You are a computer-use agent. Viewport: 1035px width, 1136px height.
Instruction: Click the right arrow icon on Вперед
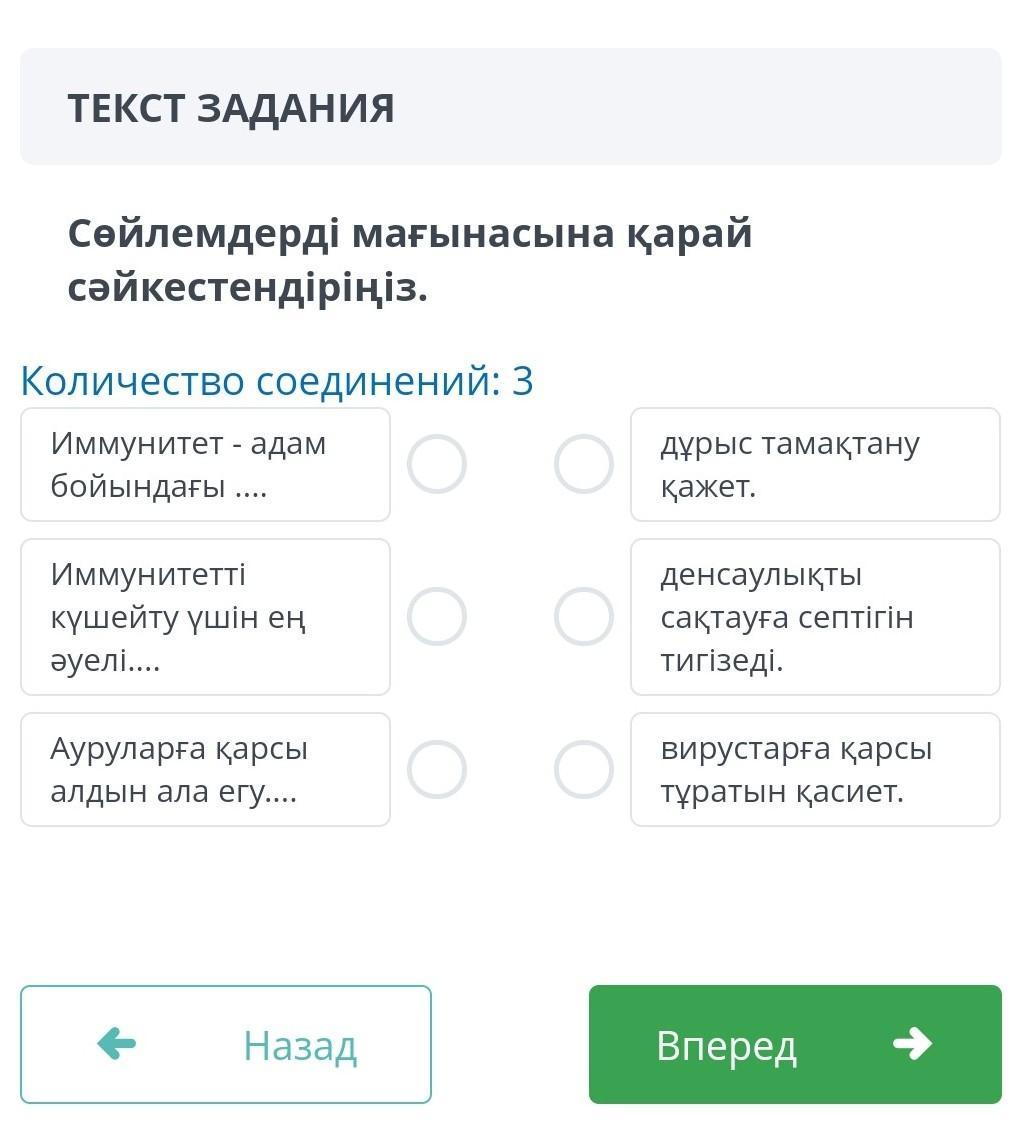(912, 1045)
